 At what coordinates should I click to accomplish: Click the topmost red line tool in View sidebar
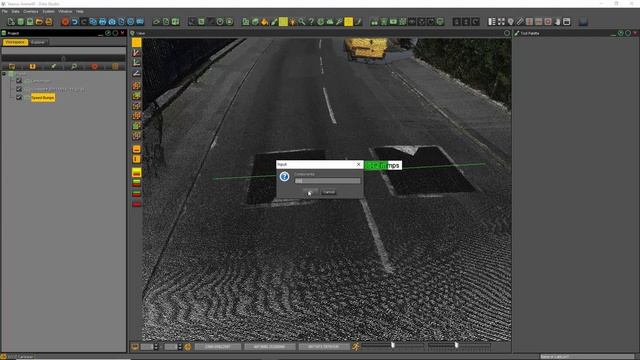point(136,53)
